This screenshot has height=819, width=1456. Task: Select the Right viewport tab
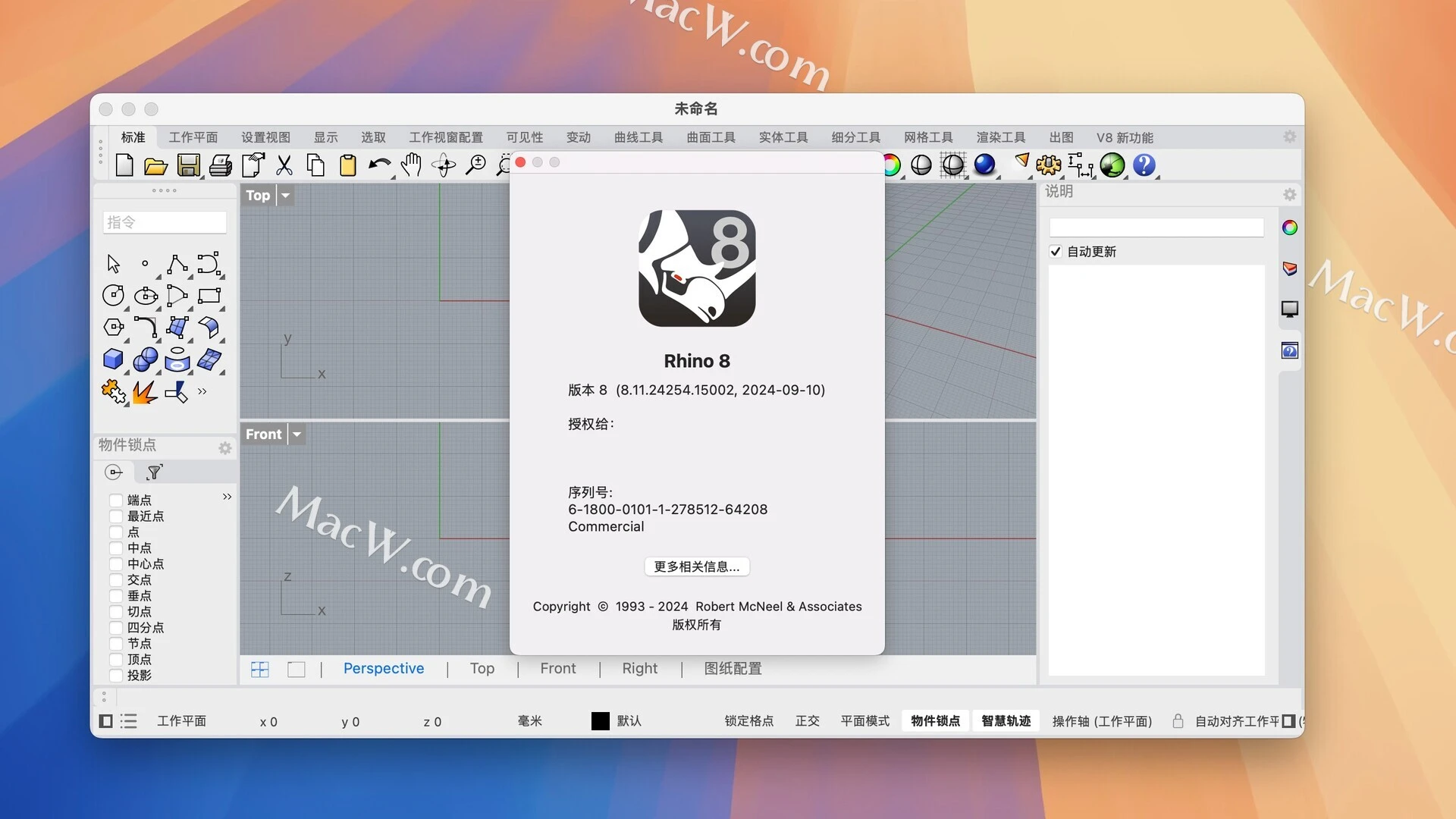pyautogui.click(x=640, y=669)
